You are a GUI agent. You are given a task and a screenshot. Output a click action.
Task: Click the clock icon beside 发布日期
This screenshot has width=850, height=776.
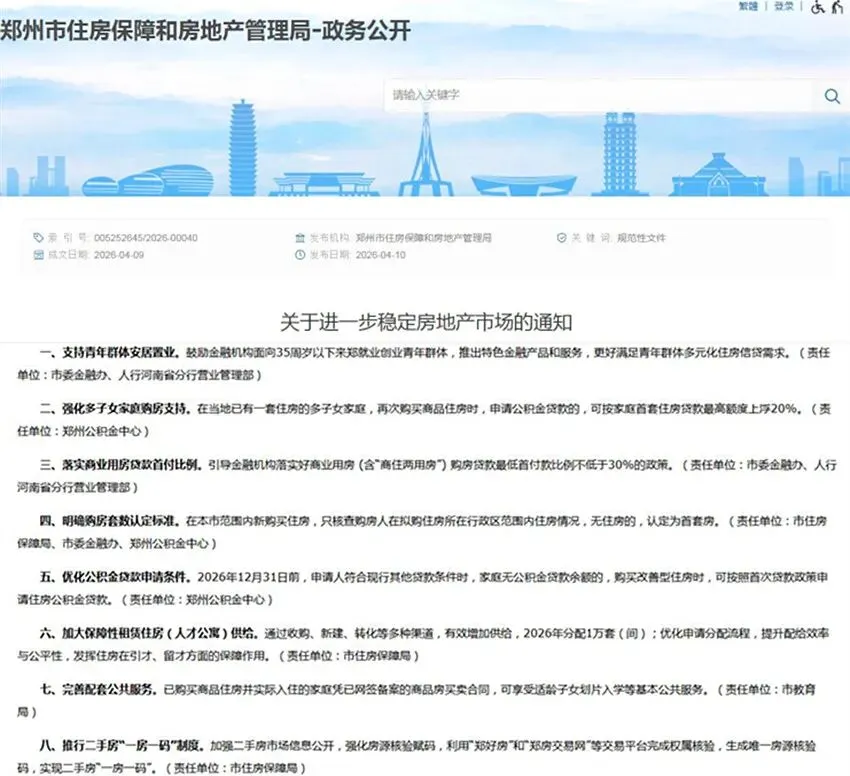pos(300,255)
